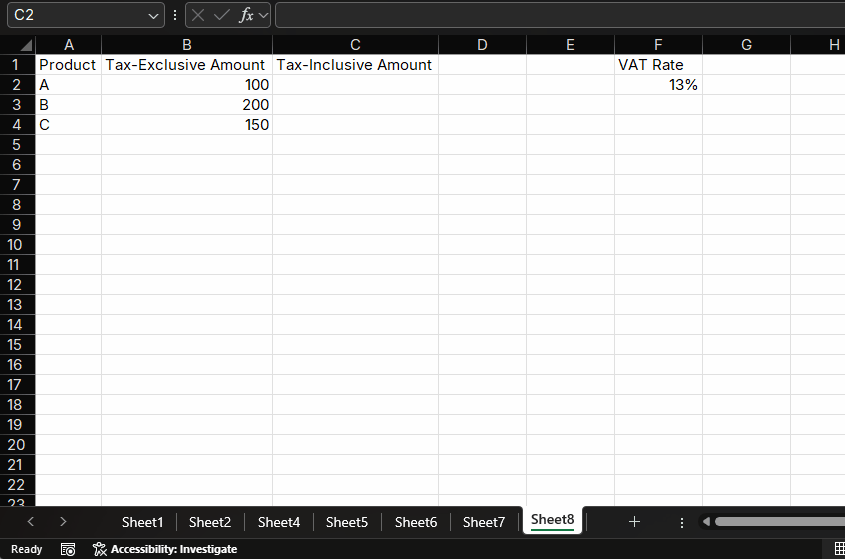The image size is (845, 559).
Task: Select column E header
Action: tap(570, 45)
